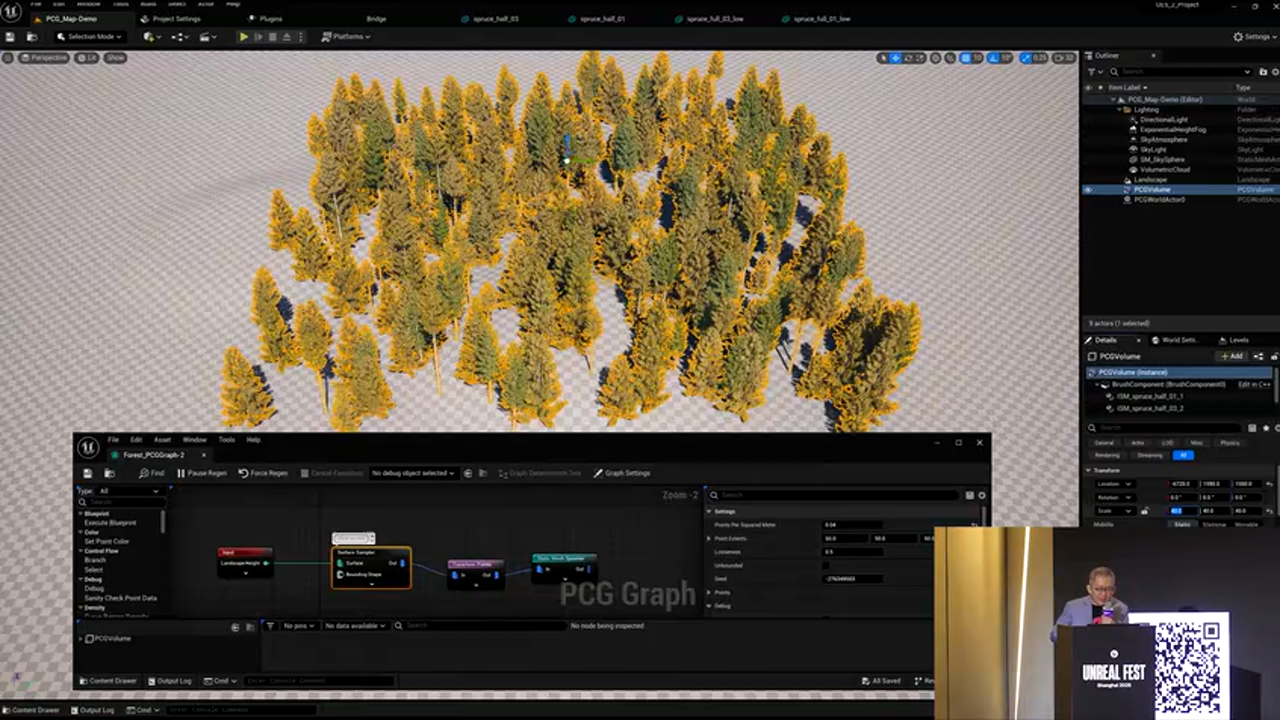The width and height of the screenshot is (1280, 720).
Task: Expand the debug object selection dropdown
Action: click(413, 473)
